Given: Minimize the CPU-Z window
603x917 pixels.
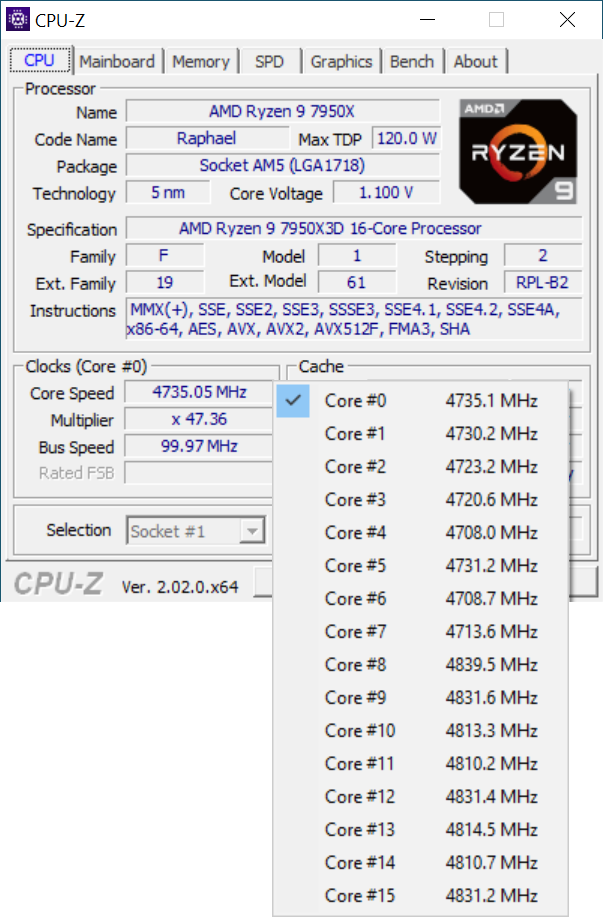Looking at the screenshot, I should 428,19.
